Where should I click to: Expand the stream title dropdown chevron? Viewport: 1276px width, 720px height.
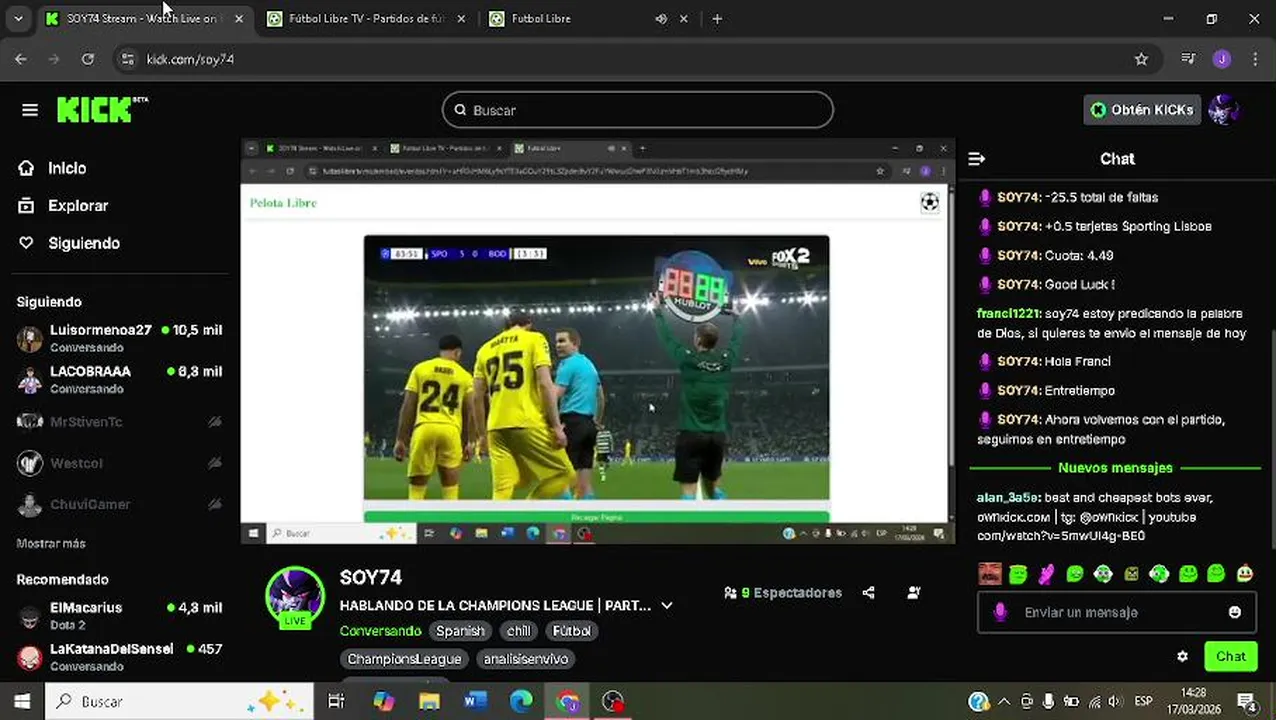point(667,606)
